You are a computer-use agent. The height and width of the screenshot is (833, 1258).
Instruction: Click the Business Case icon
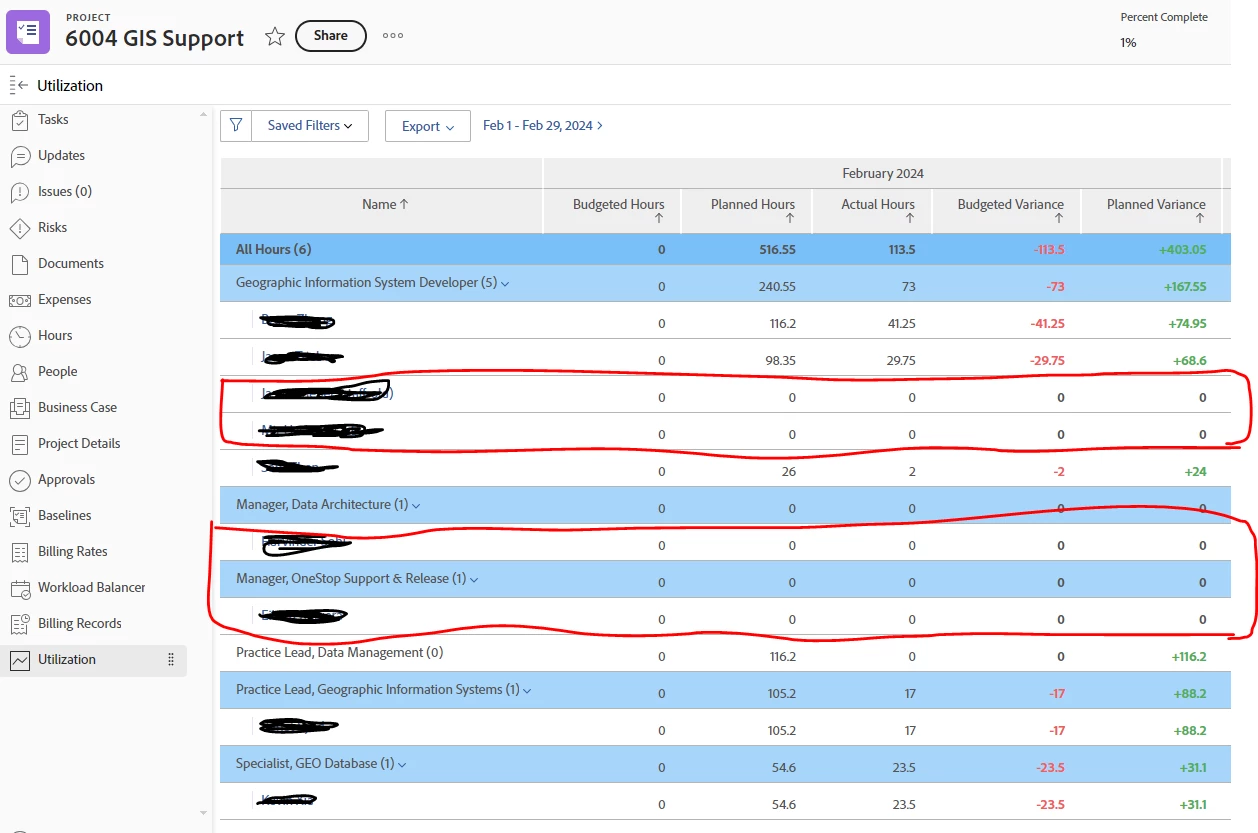click(x=19, y=408)
